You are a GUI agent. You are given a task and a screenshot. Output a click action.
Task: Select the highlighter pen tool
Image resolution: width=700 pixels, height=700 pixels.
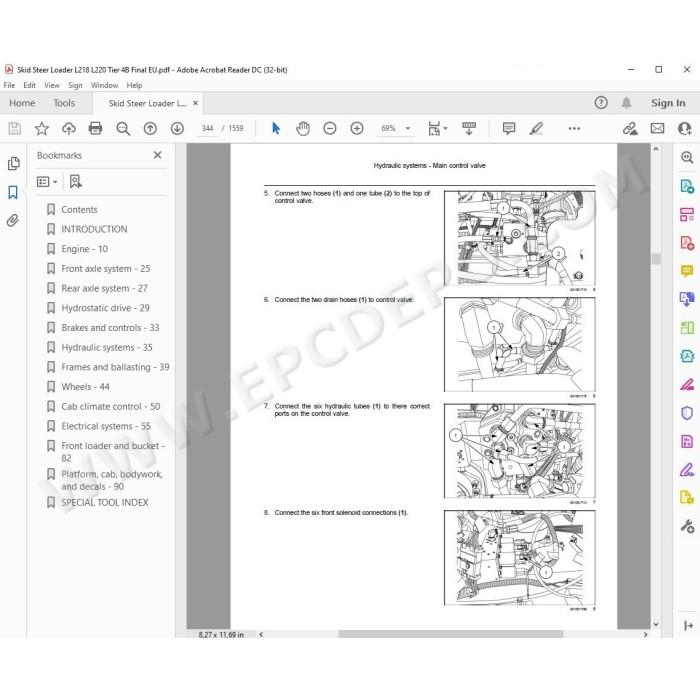tap(536, 129)
